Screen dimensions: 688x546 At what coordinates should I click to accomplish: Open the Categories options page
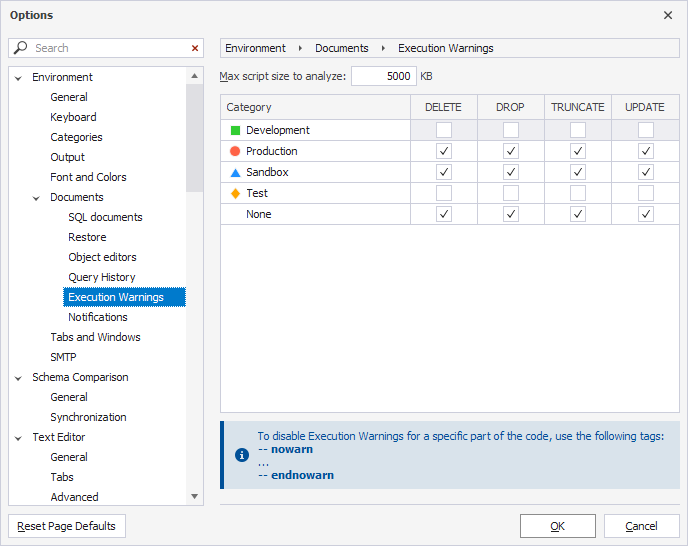[76, 137]
